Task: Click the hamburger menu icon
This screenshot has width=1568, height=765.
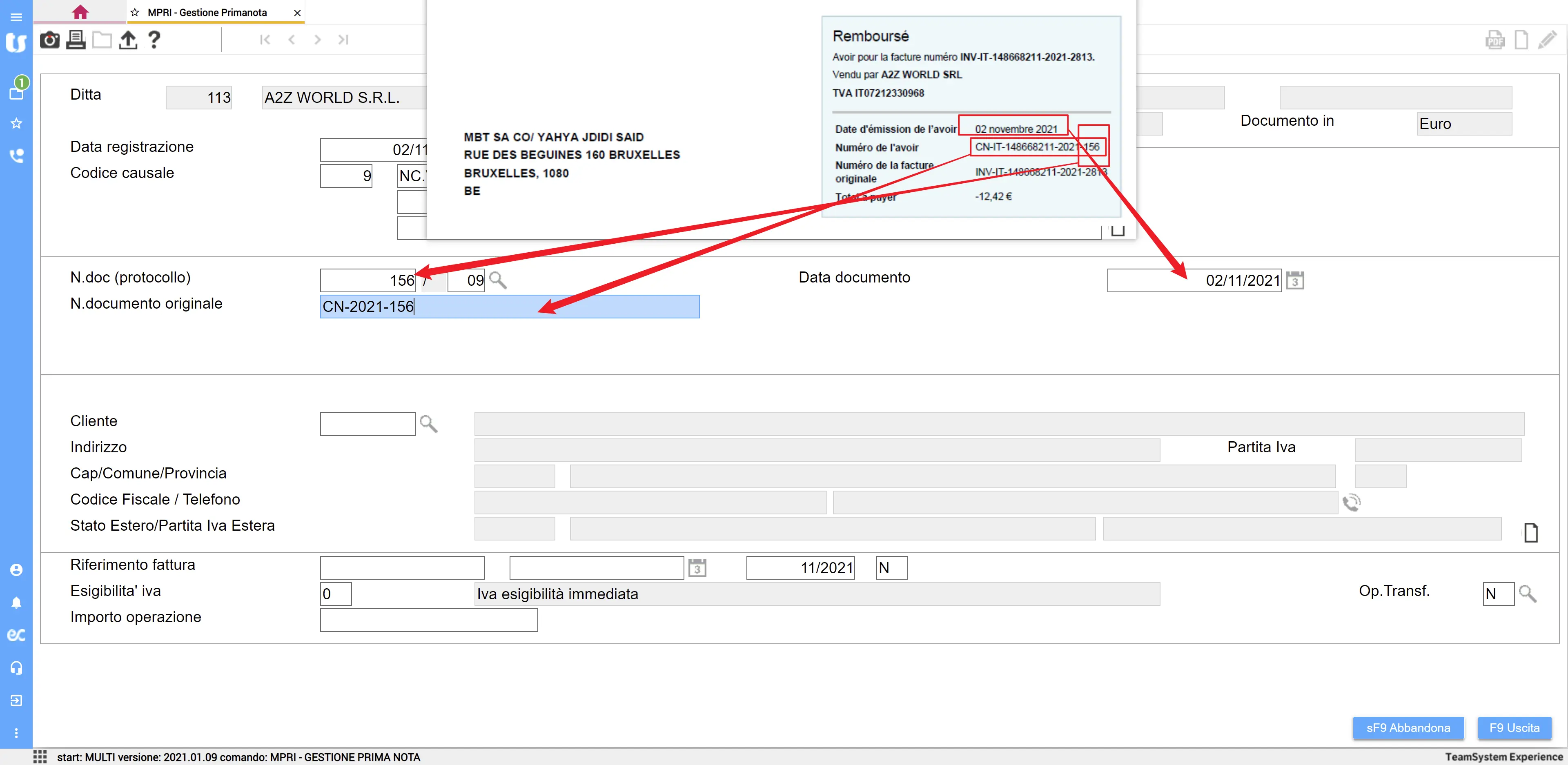Action: tap(16, 17)
